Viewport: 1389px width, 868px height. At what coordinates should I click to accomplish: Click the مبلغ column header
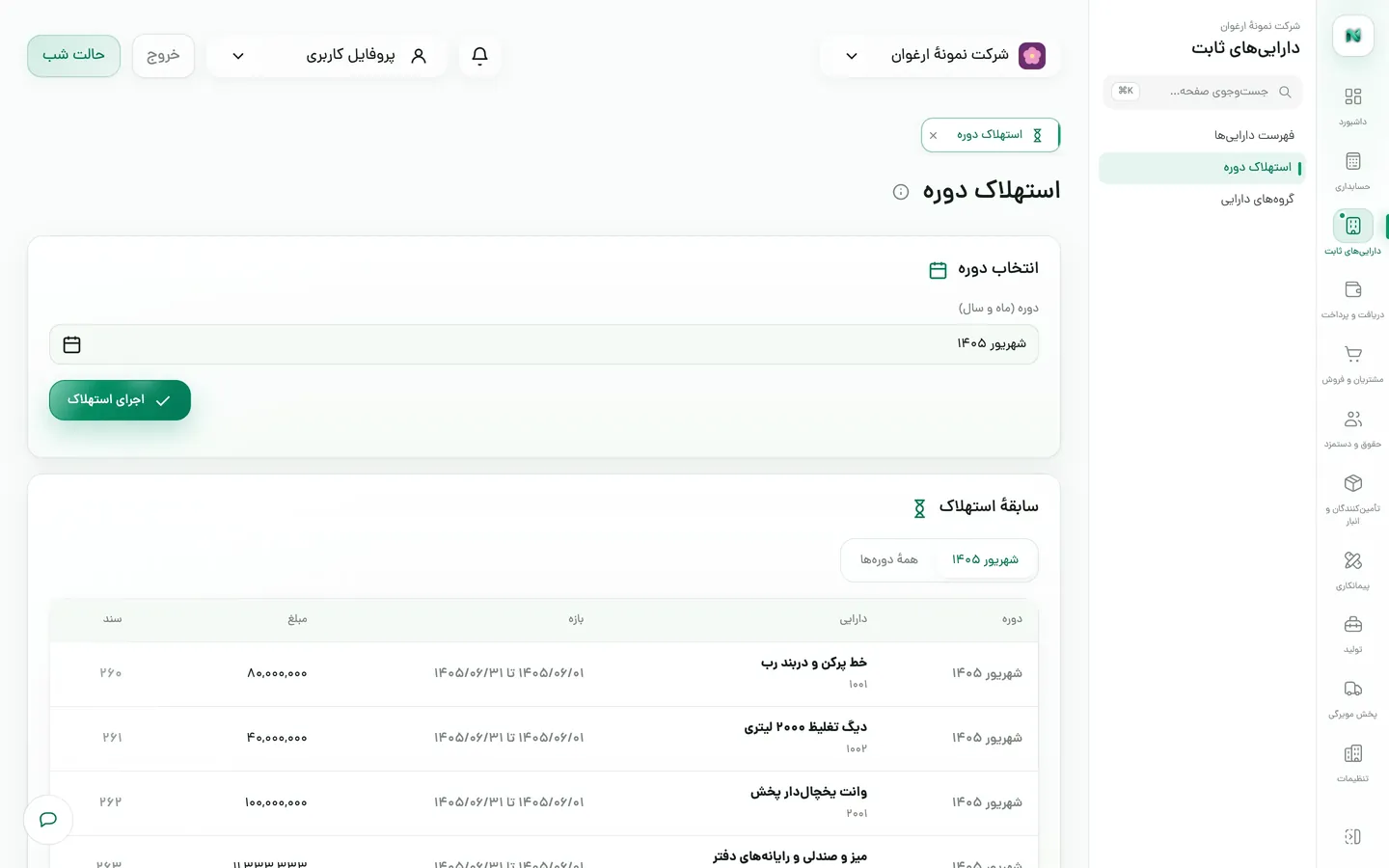pyautogui.click(x=297, y=619)
